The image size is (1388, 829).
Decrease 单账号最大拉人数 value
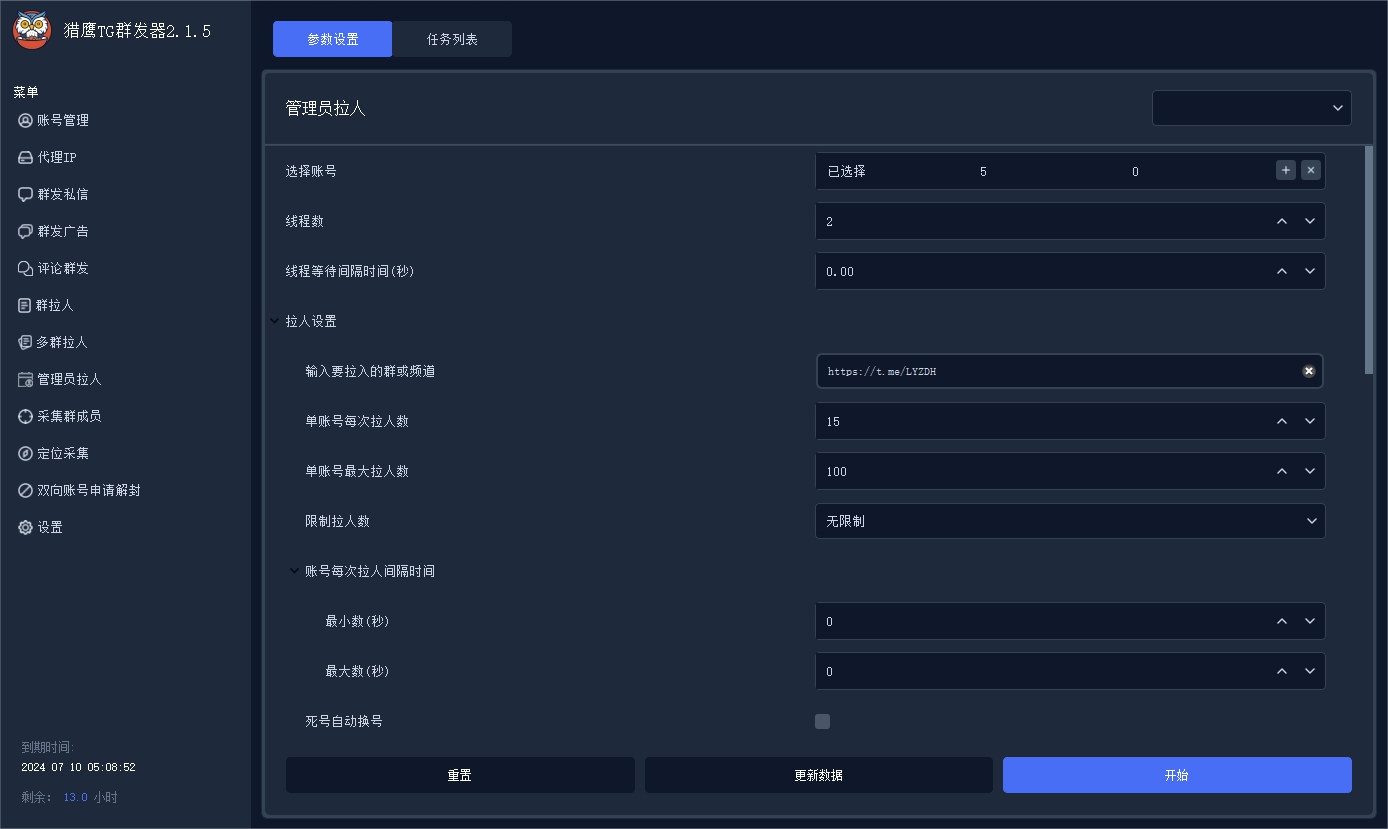click(x=1310, y=471)
